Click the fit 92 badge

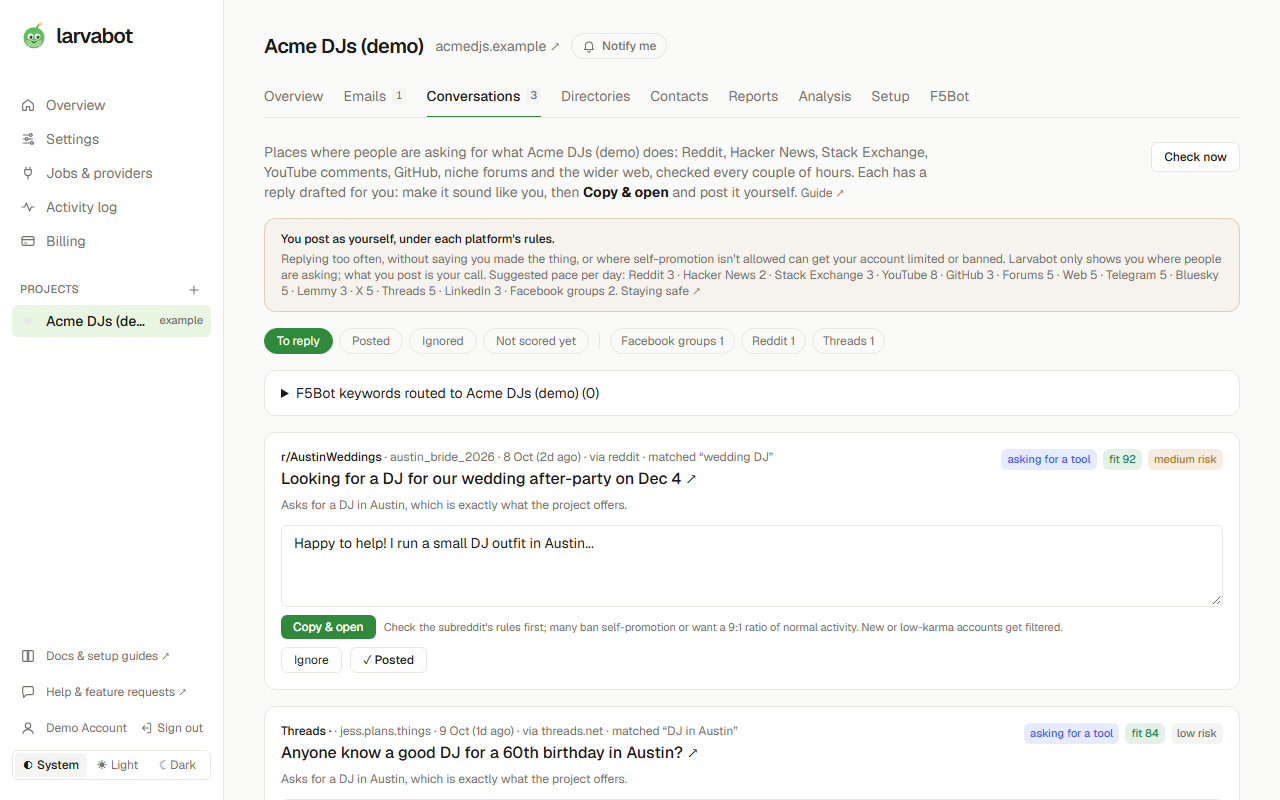tap(1122, 459)
